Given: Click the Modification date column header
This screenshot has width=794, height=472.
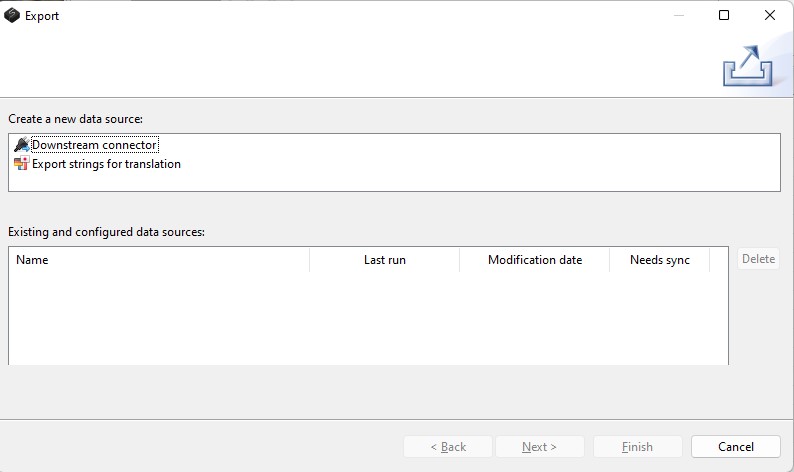Looking at the screenshot, I should coord(534,260).
